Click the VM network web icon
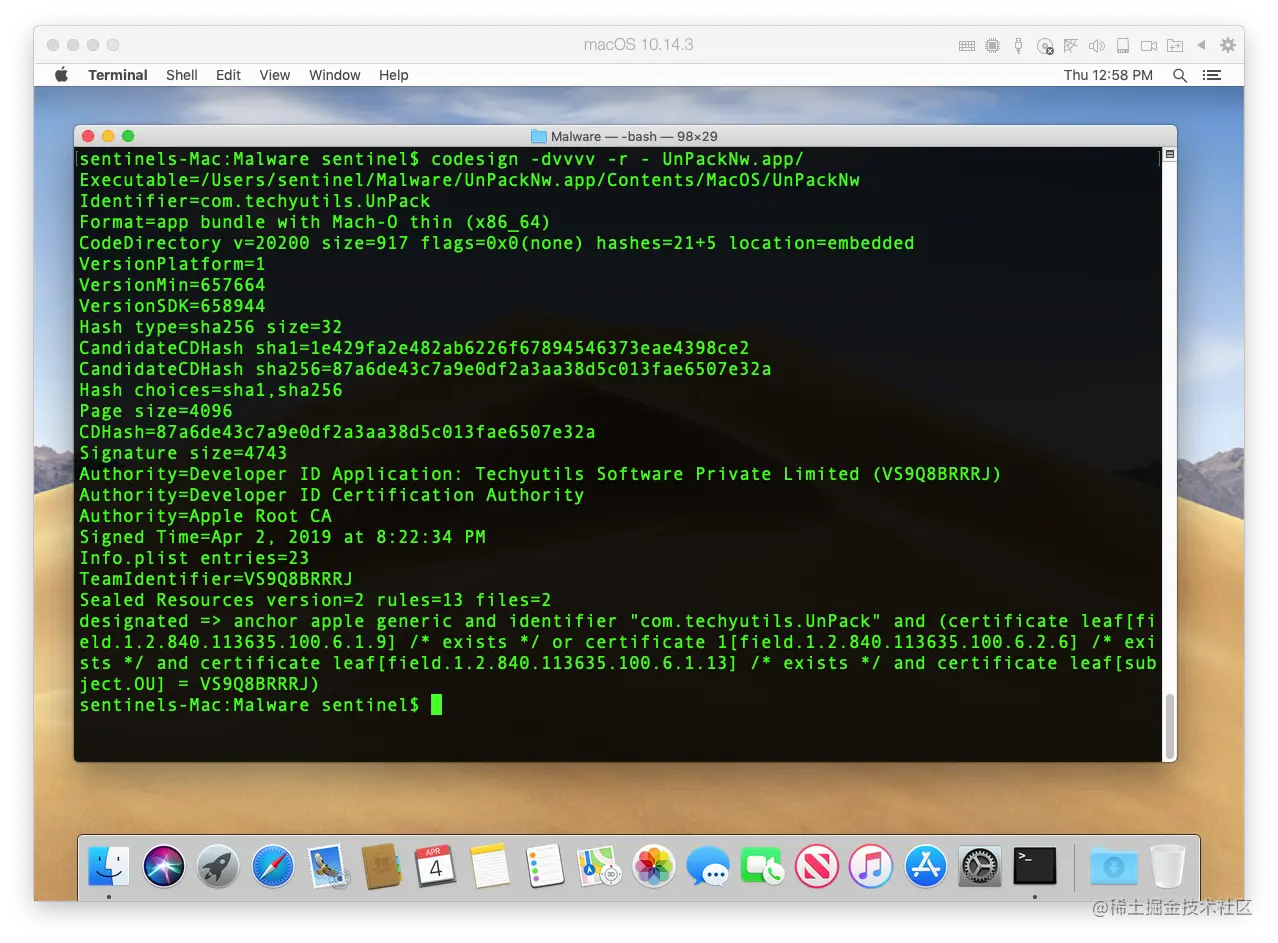The height and width of the screenshot is (943, 1278). [x=1071, y=45]
